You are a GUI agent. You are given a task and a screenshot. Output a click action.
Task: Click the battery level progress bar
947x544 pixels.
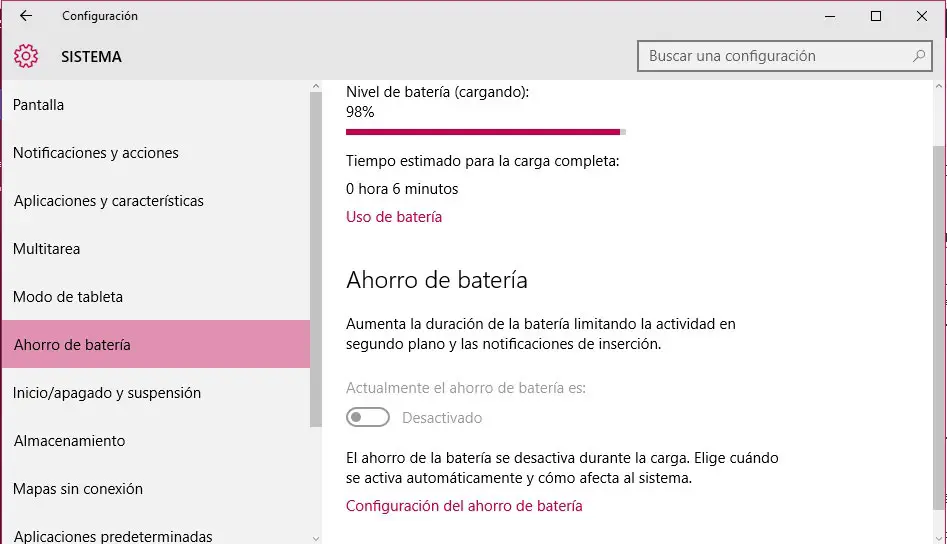pyautogui.click(x=485, y=131)
